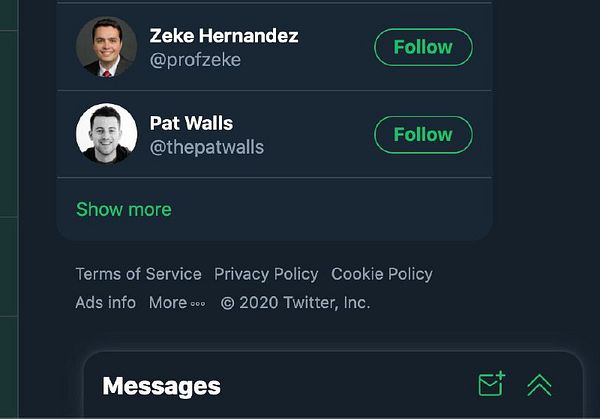Viewport: 600px width, 419px height.
Task: Open Pat Walls's profile picture
Action: pos(106,134)
